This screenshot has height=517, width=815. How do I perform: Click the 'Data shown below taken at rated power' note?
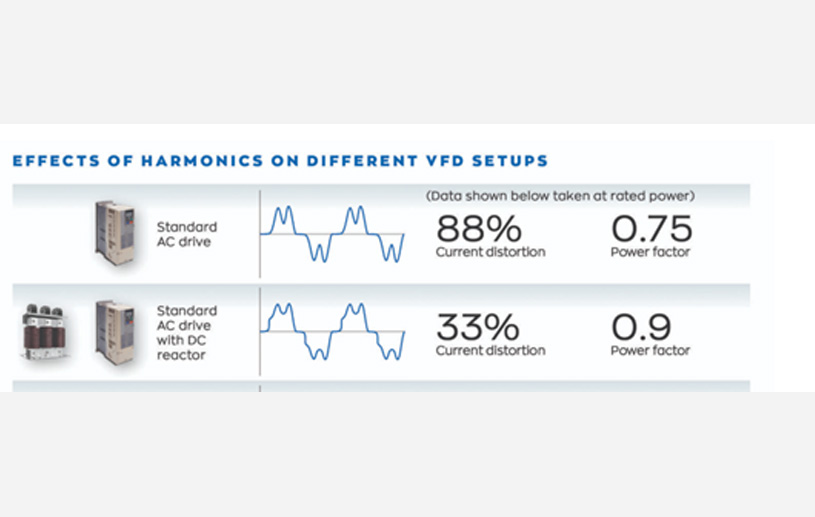coord(560,196)
